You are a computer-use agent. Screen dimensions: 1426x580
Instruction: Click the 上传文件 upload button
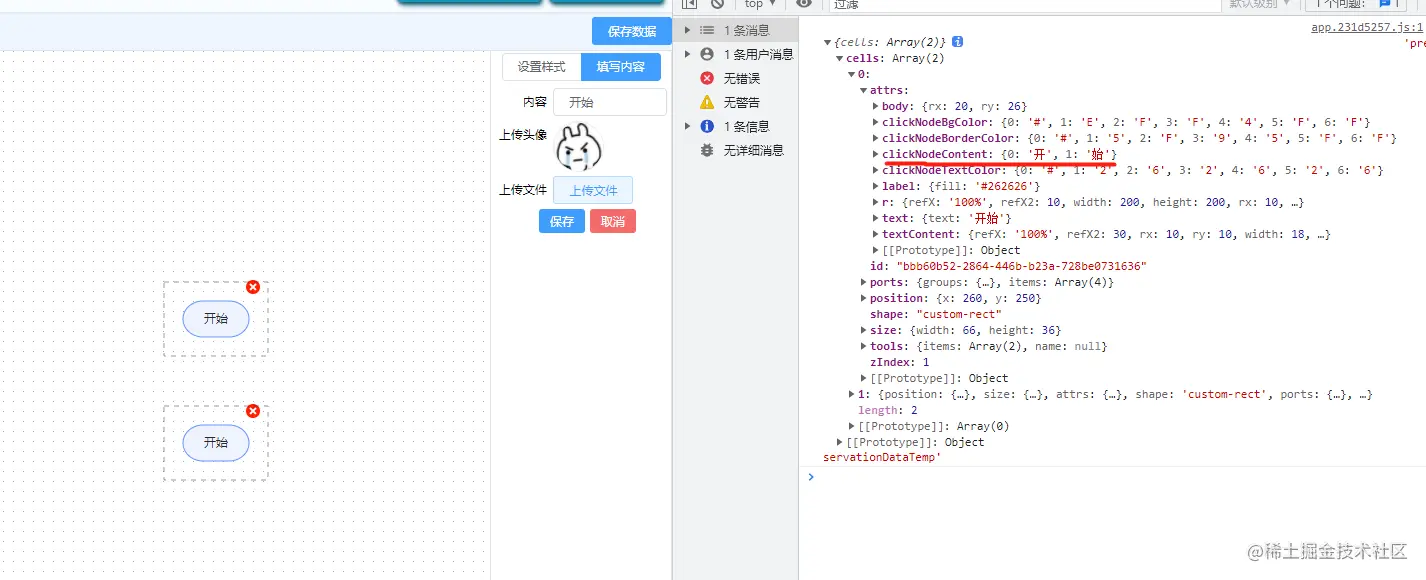tap(594, 190)
